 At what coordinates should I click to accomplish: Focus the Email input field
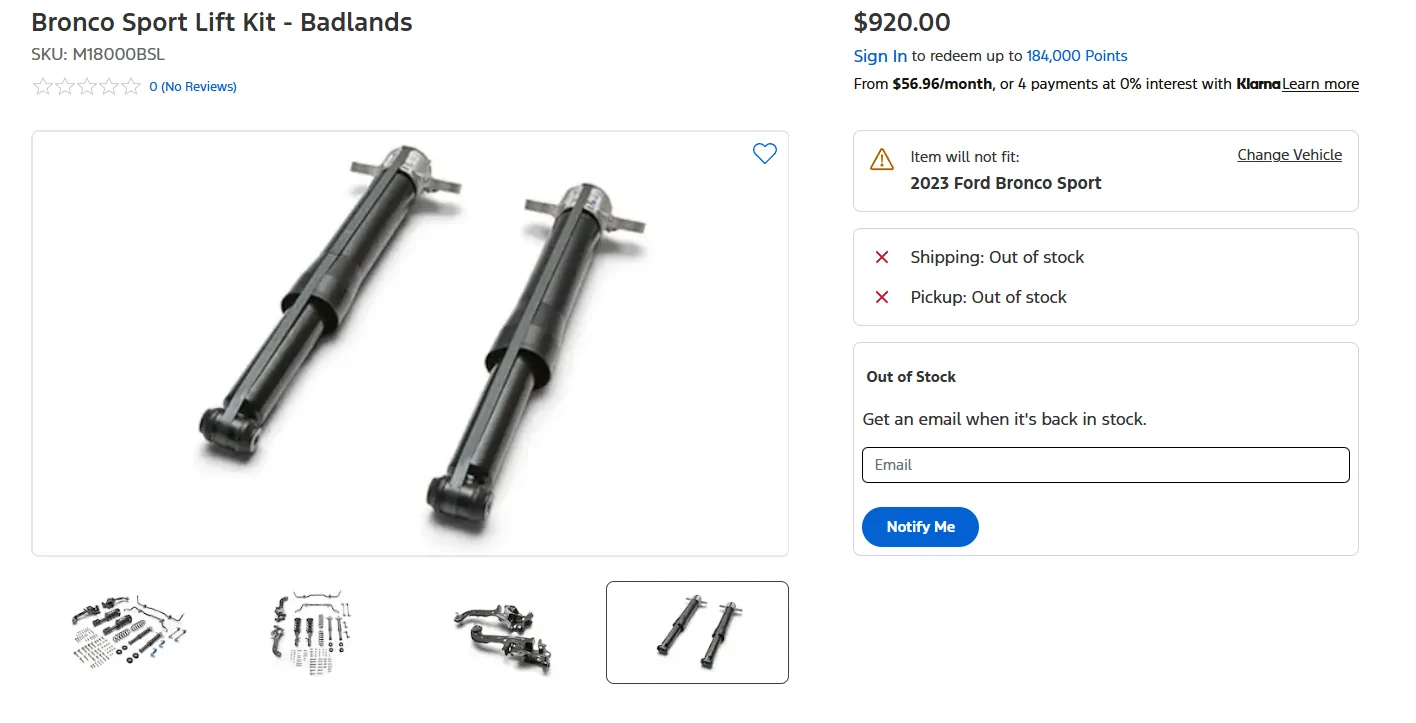coord(1105,465)
